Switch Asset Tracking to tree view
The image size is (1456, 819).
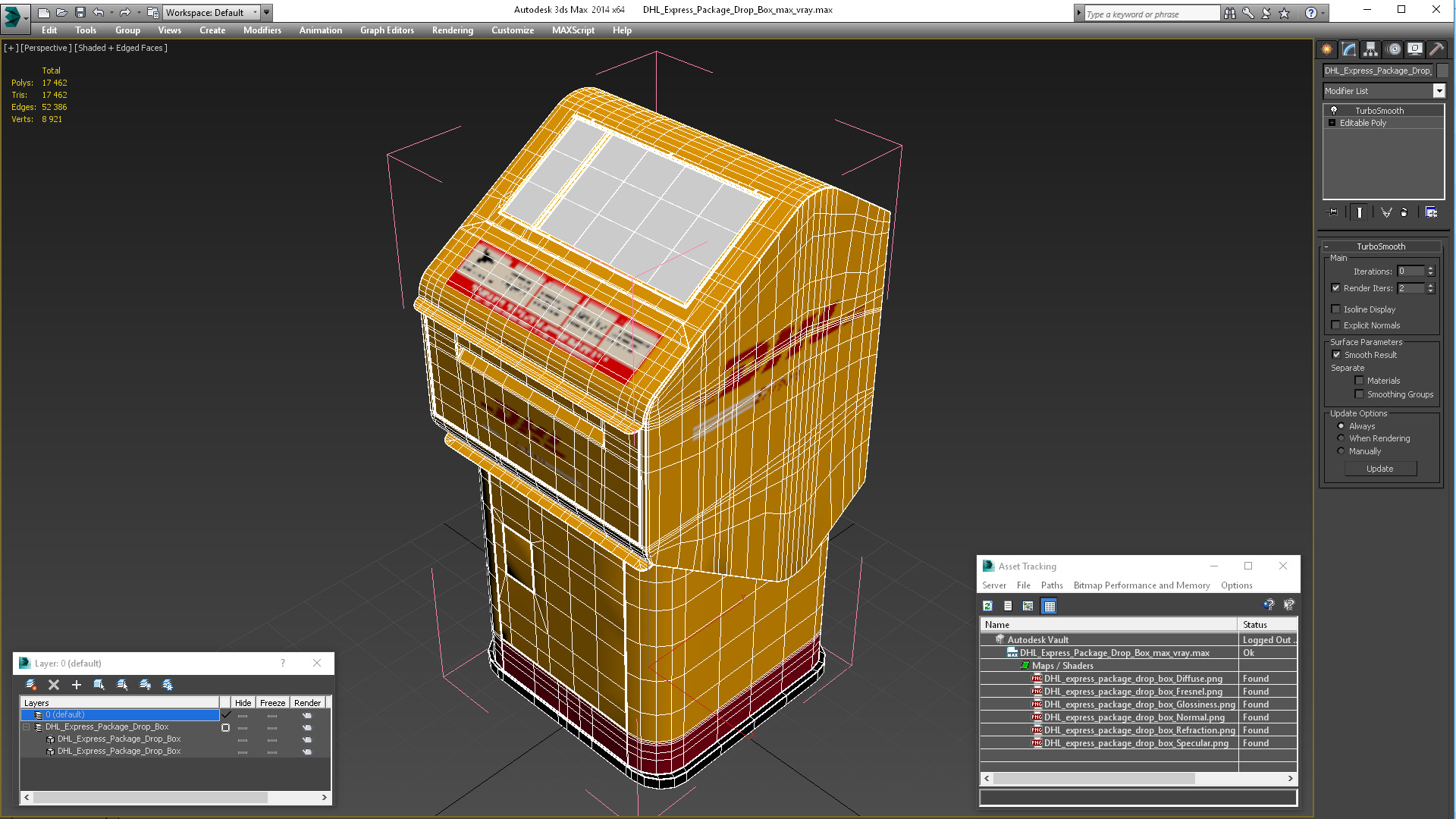pos(1028,606)
